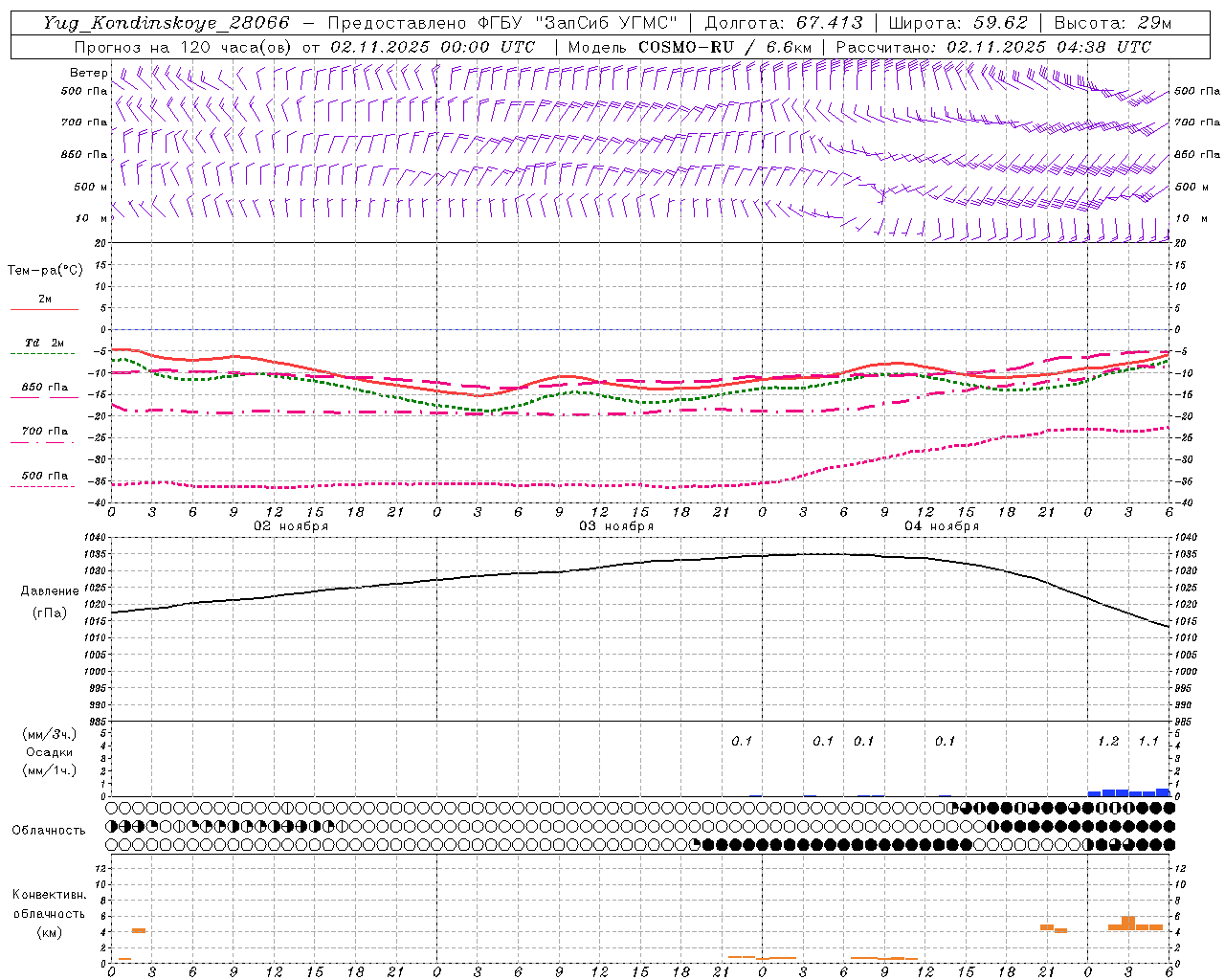
Task: Click the 'Тем-ра(°C)' temperature axis title
Action: (x=45, y=271)
